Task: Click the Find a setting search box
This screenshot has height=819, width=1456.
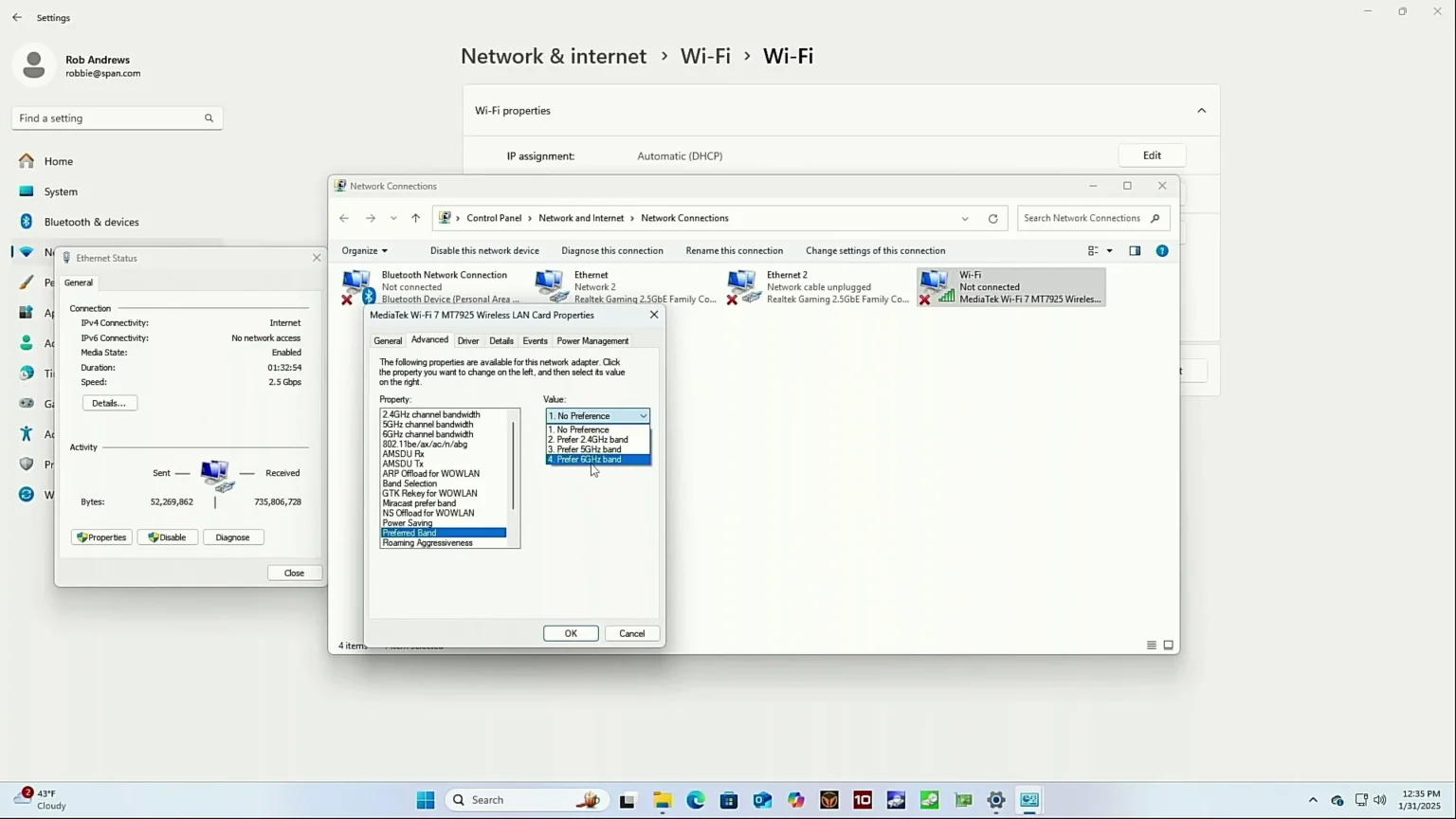Action: 117,118
